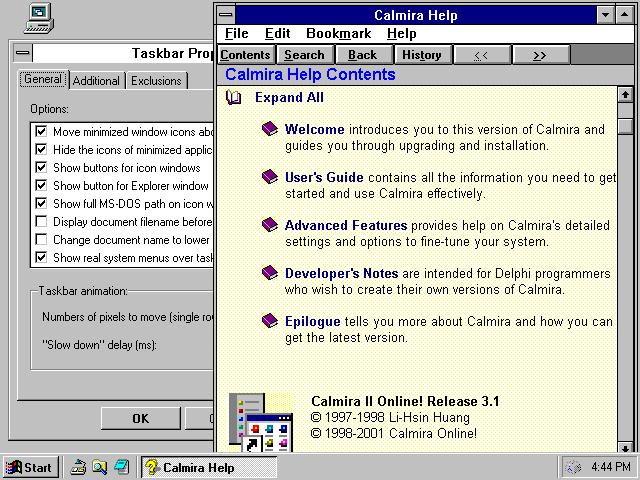The width and height of the screenshot is (640, 480).
Task: Enable Display document filename before option
Action: (x=41, y=221)
